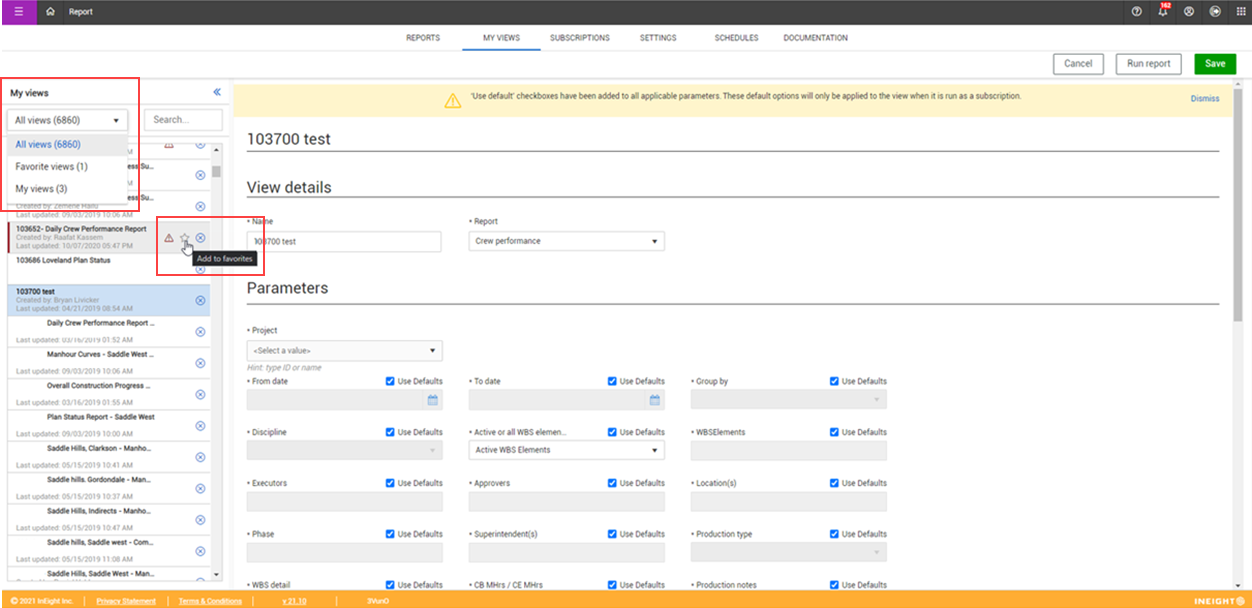This screenshot has width=1252, height=608.
Task: Uncheck Use Defaults for From date
Action: pyautogui.click(x=391, y=381)
